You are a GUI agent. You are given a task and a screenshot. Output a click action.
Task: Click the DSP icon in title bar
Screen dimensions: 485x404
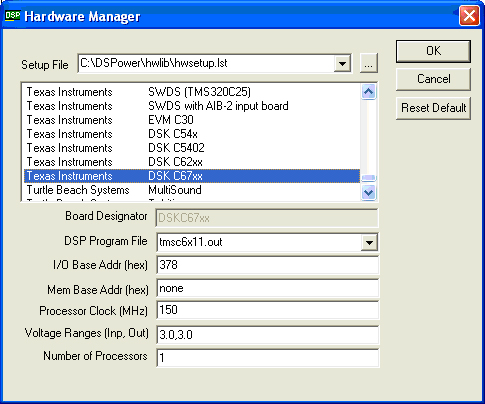pos(13,16)
